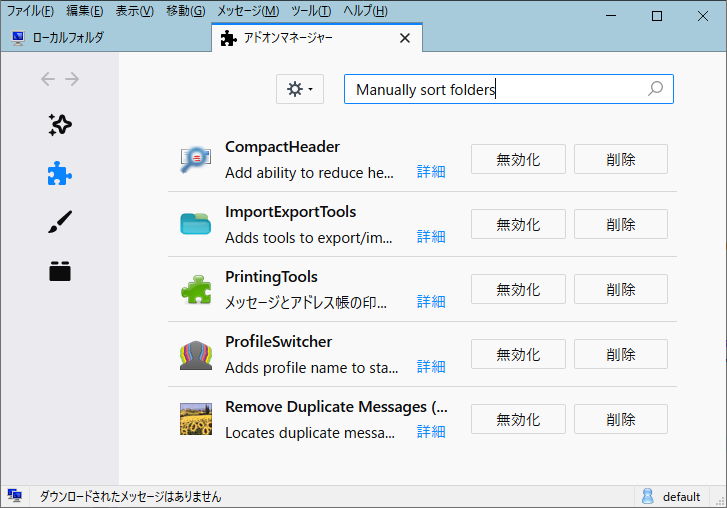The width and height of the screenshot is (727, 508).
Task: Open 詳細 link for ImportExportTools
Action: point(431,237)
